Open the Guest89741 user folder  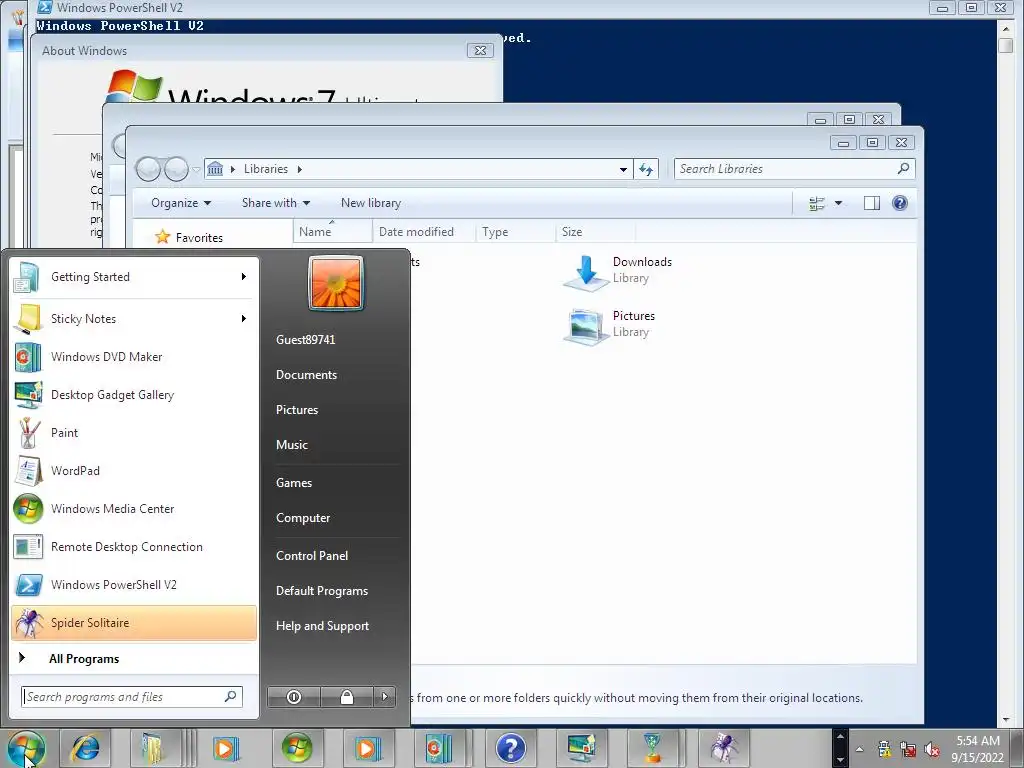click(306, 340)
